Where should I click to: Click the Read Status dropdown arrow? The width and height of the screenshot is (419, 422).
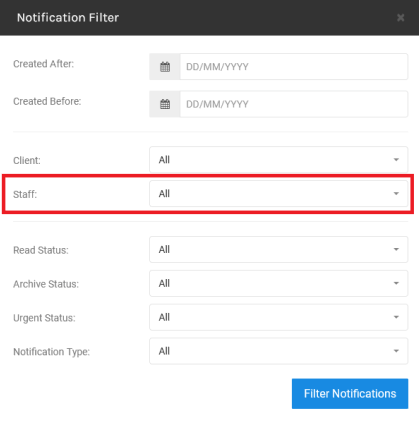[x=396, y=250]
